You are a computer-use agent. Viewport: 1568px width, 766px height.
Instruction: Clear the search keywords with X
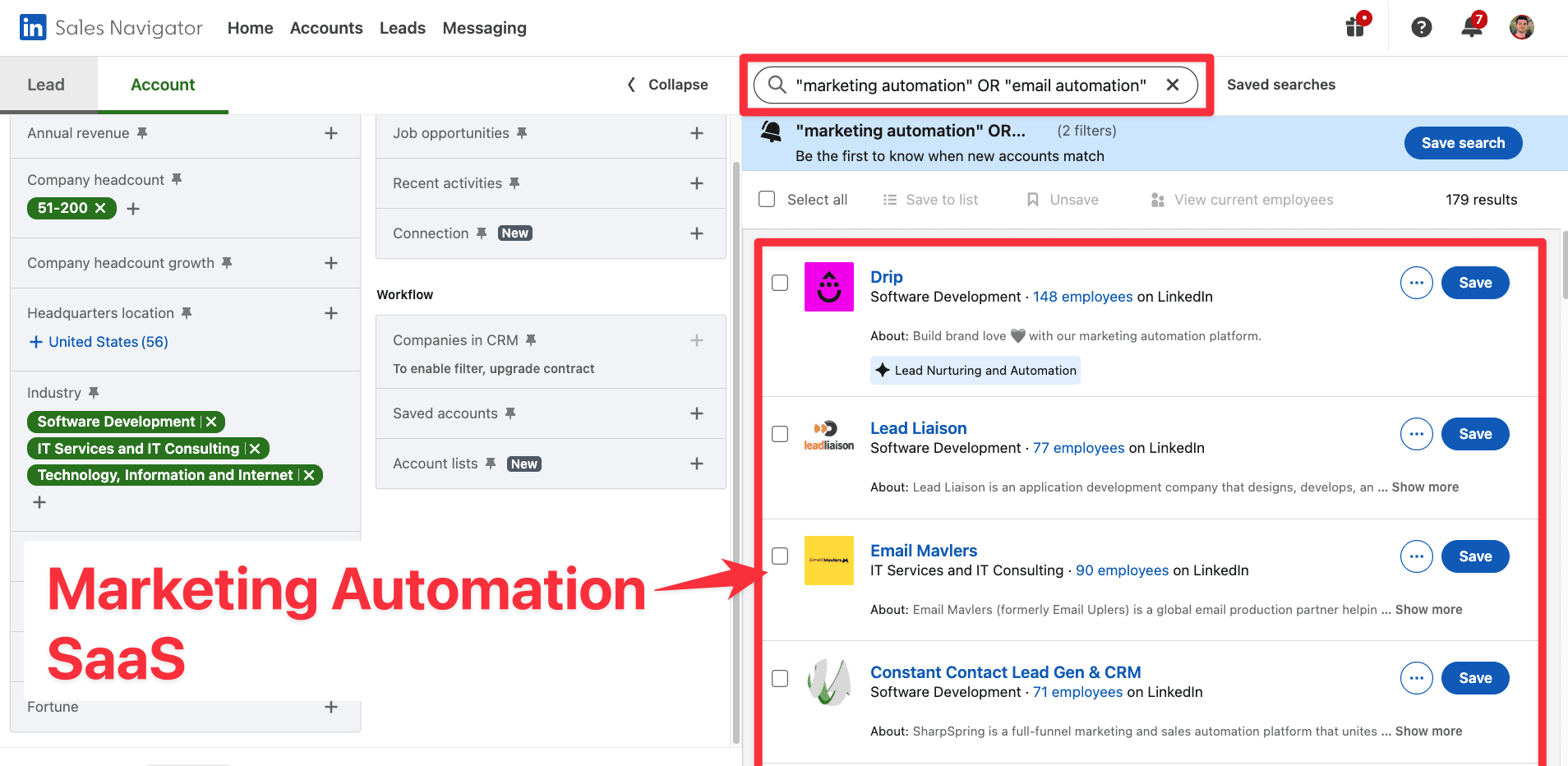pos(1173,85)
